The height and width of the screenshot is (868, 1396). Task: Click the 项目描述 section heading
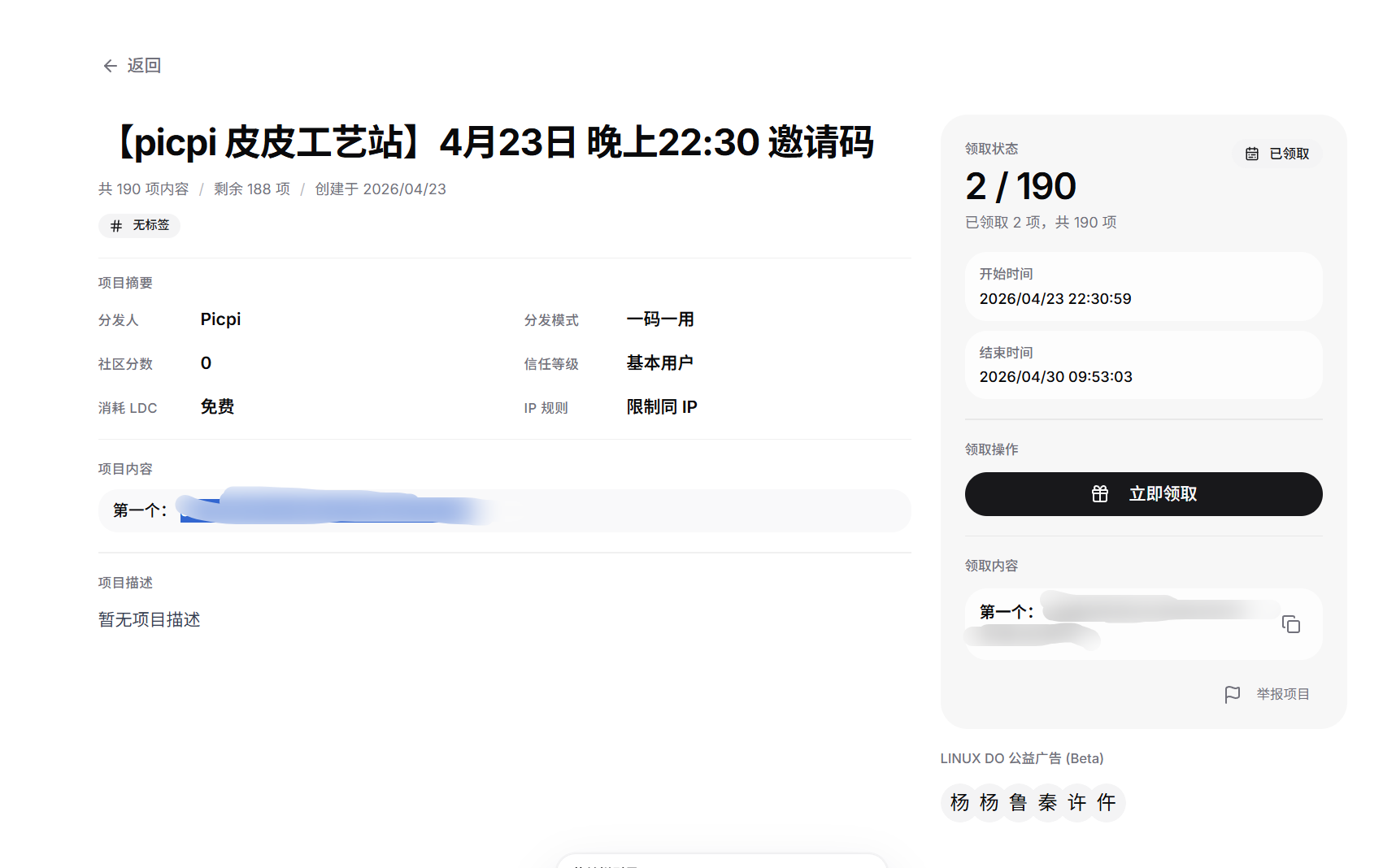coord(125,583)
